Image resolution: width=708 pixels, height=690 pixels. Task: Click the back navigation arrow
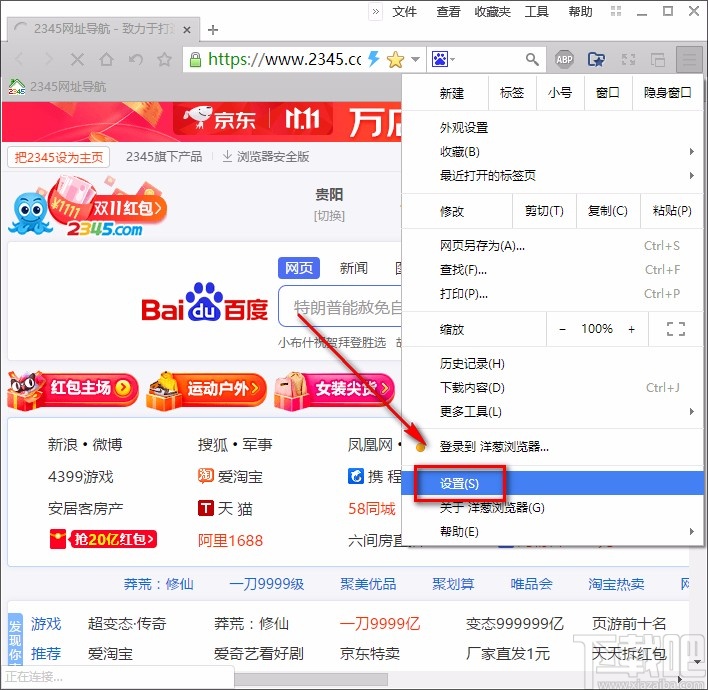(20, 59)
